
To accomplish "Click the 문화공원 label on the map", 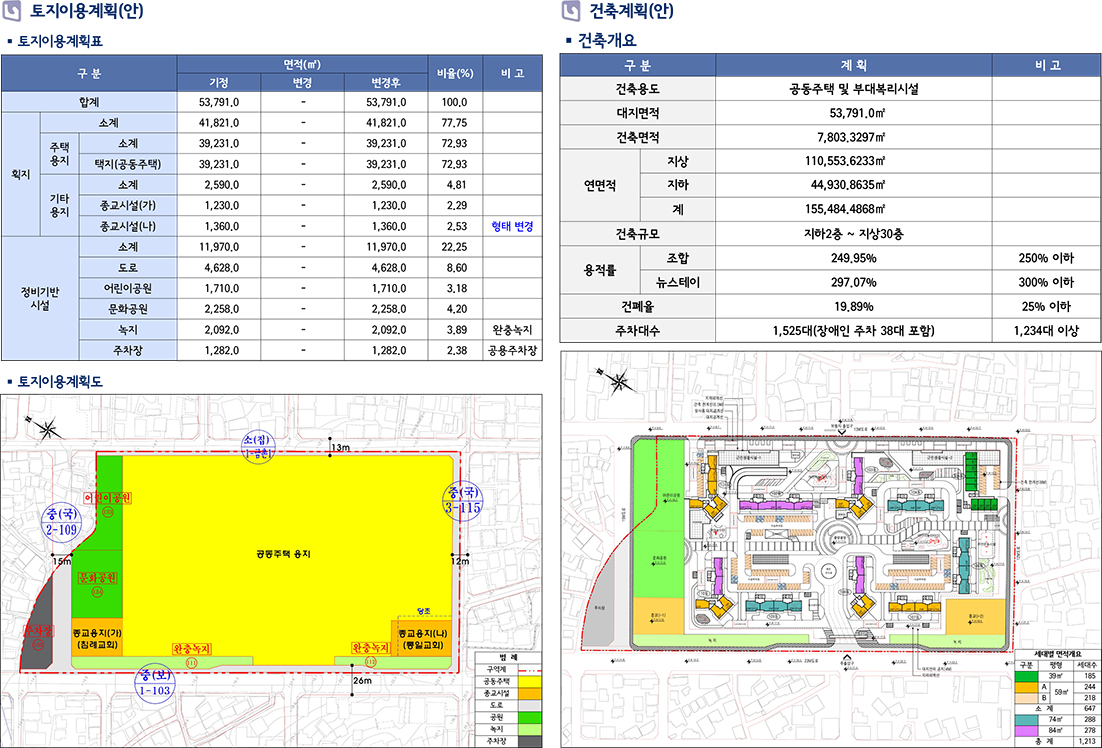I will [98, 578].
